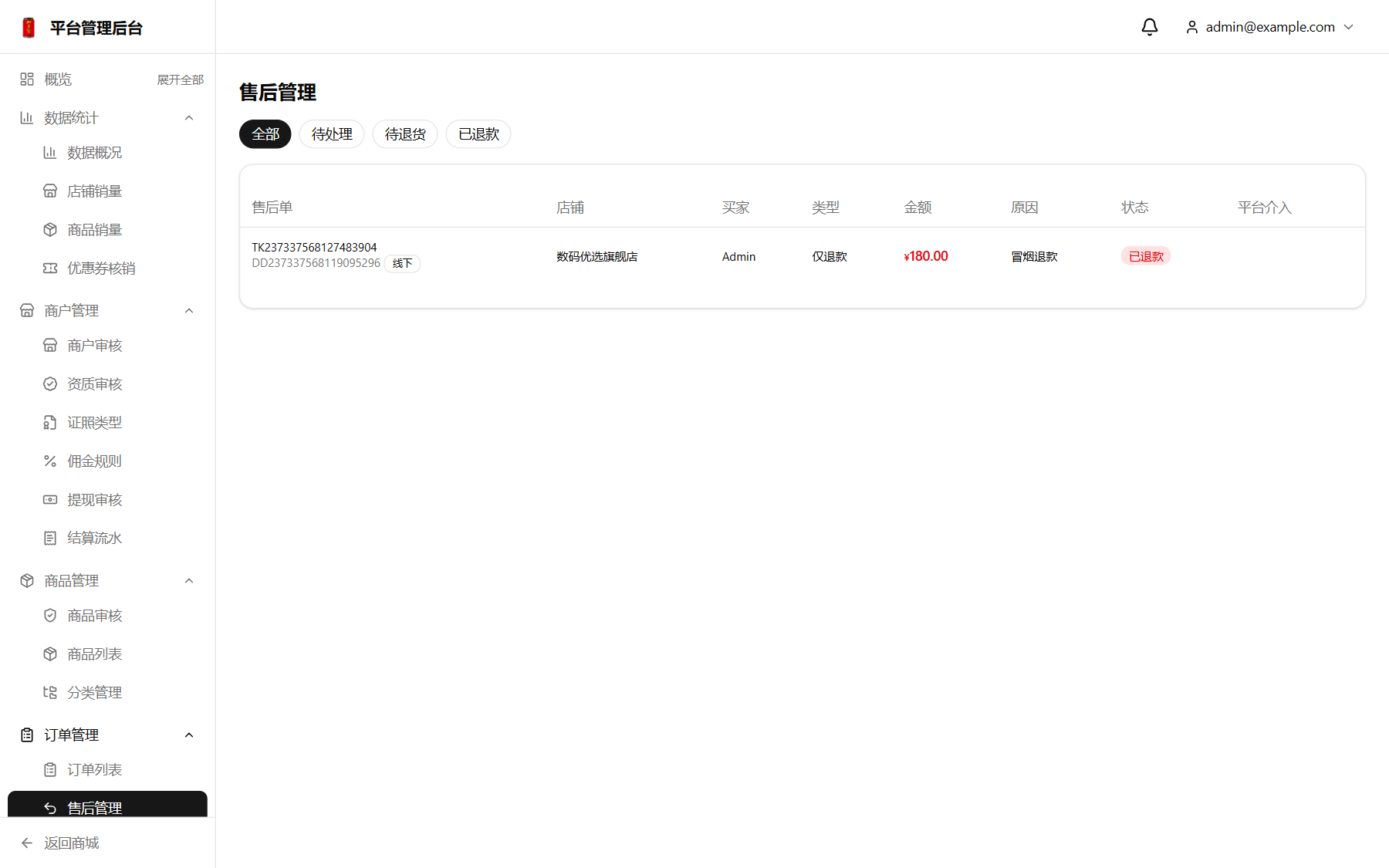The width and height of the screenshot is (1389, 868).
Task: Click the 资质审核 check-circle icon
Action: (50, 384)
